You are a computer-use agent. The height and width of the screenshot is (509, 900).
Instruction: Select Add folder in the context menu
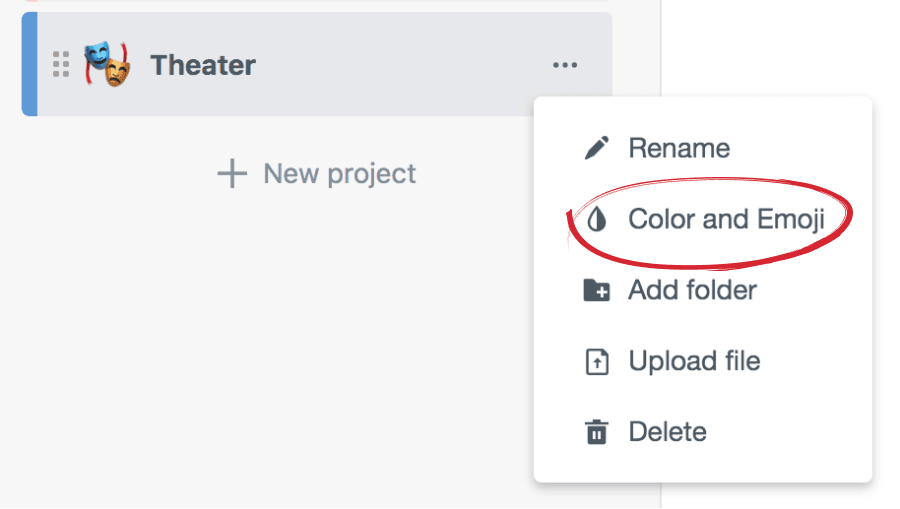pos(692,291)
